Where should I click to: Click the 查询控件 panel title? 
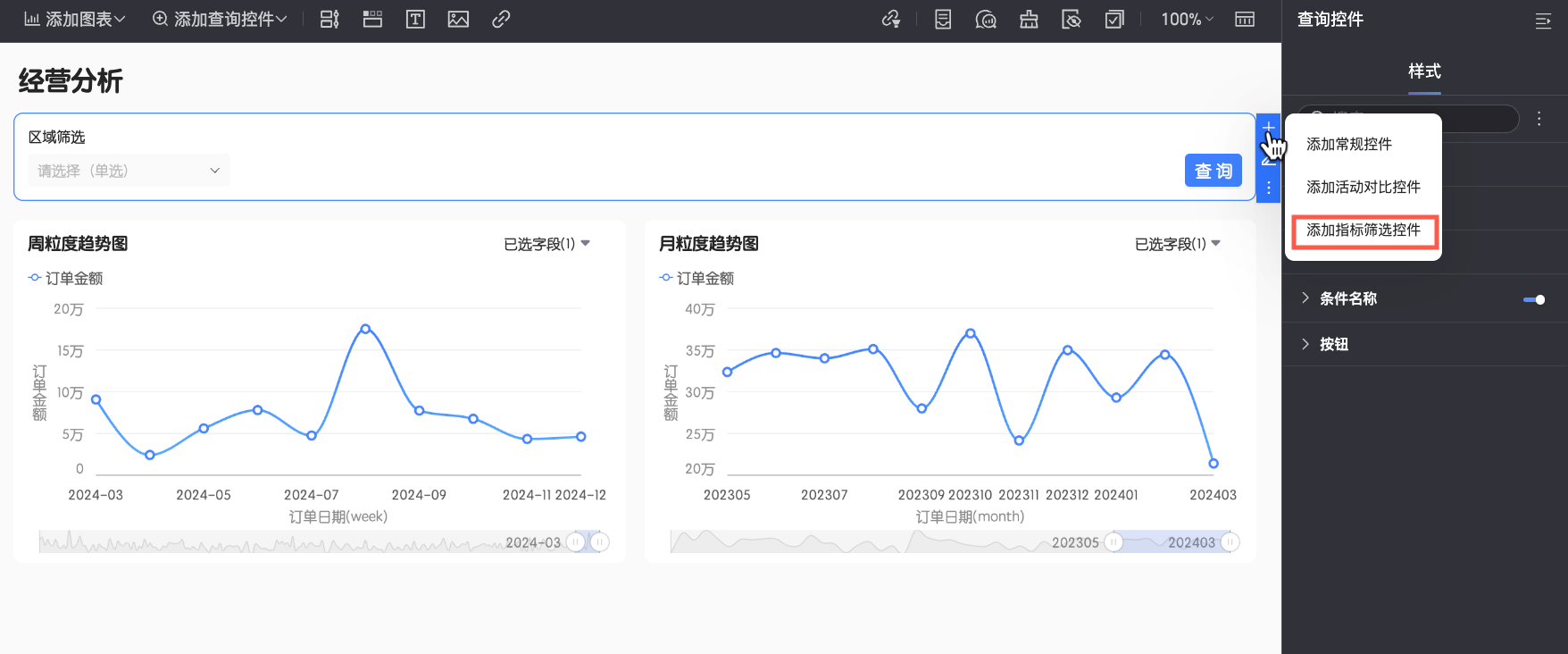click(x=1330, y=20)
